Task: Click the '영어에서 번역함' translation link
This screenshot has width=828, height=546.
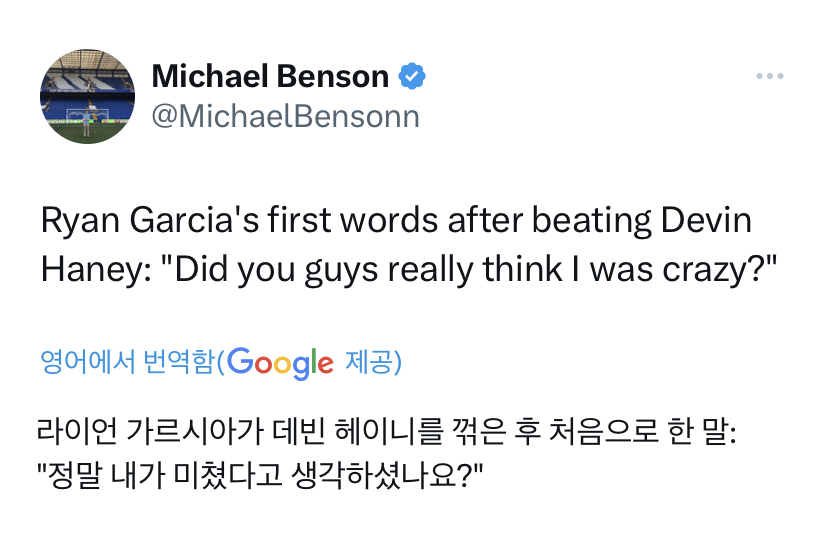Action: point(126,362)
